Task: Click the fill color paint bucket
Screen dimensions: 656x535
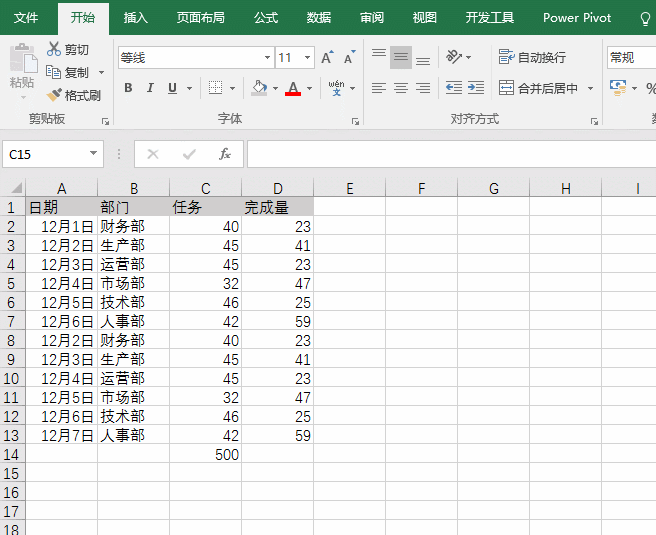Action: click(259, 88)
